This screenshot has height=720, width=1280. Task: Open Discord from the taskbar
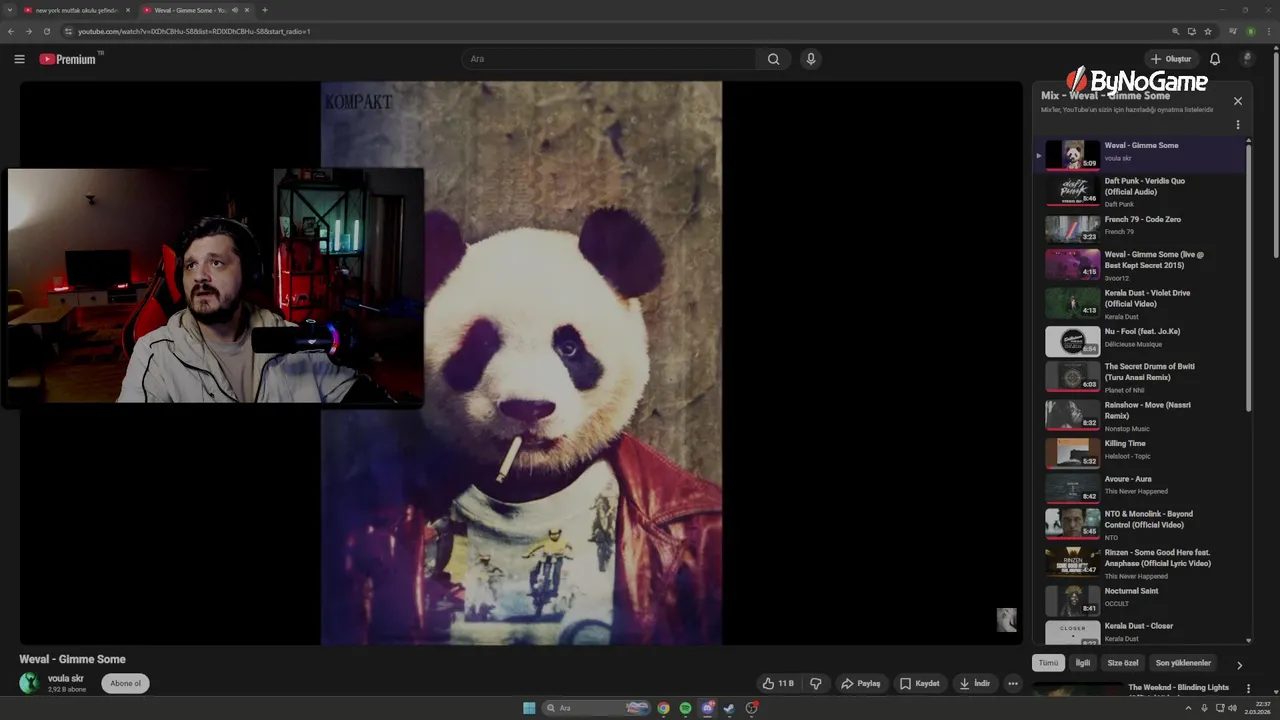[707, 708]
